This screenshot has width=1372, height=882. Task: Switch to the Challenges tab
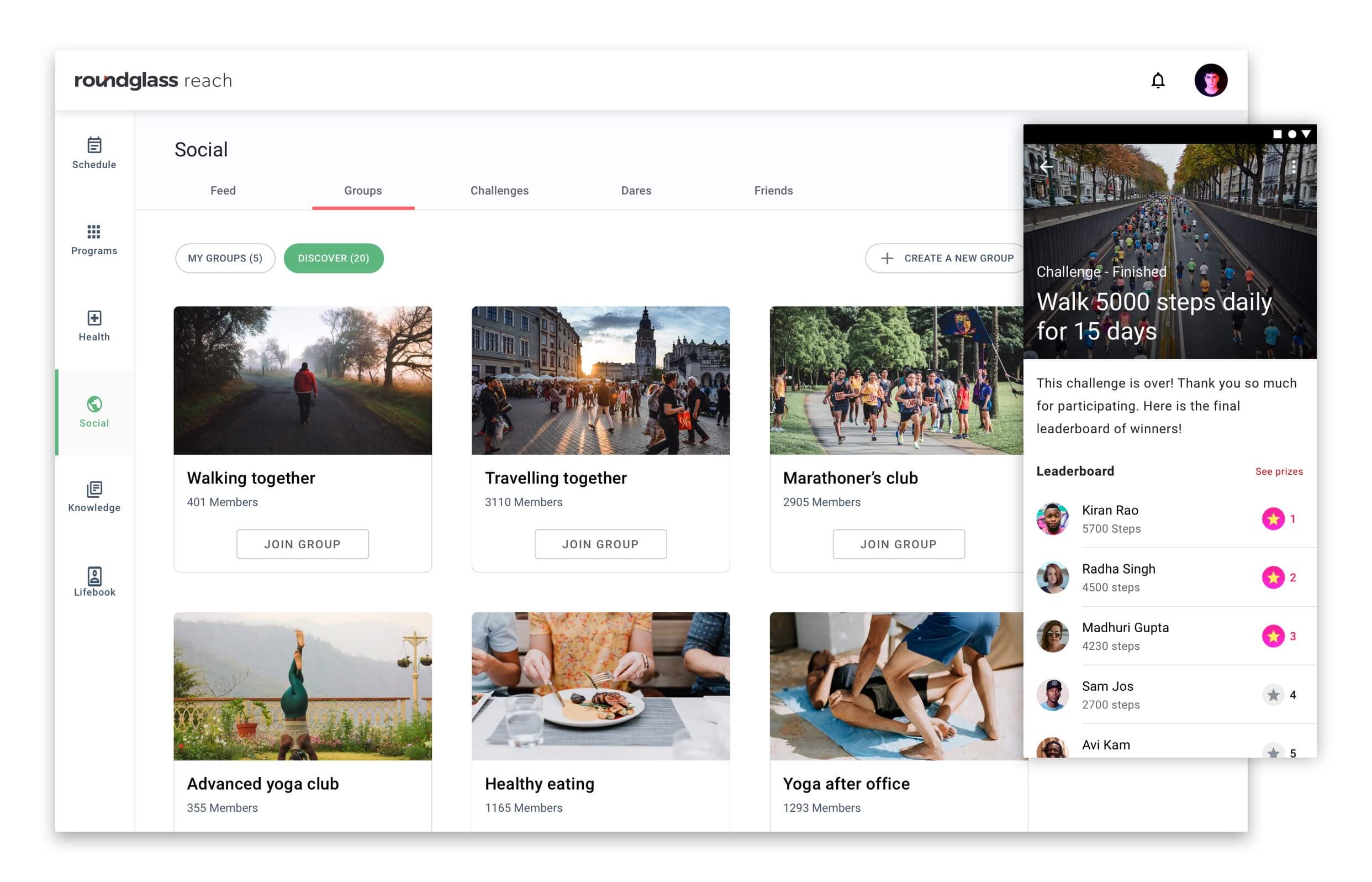point(499,191)
